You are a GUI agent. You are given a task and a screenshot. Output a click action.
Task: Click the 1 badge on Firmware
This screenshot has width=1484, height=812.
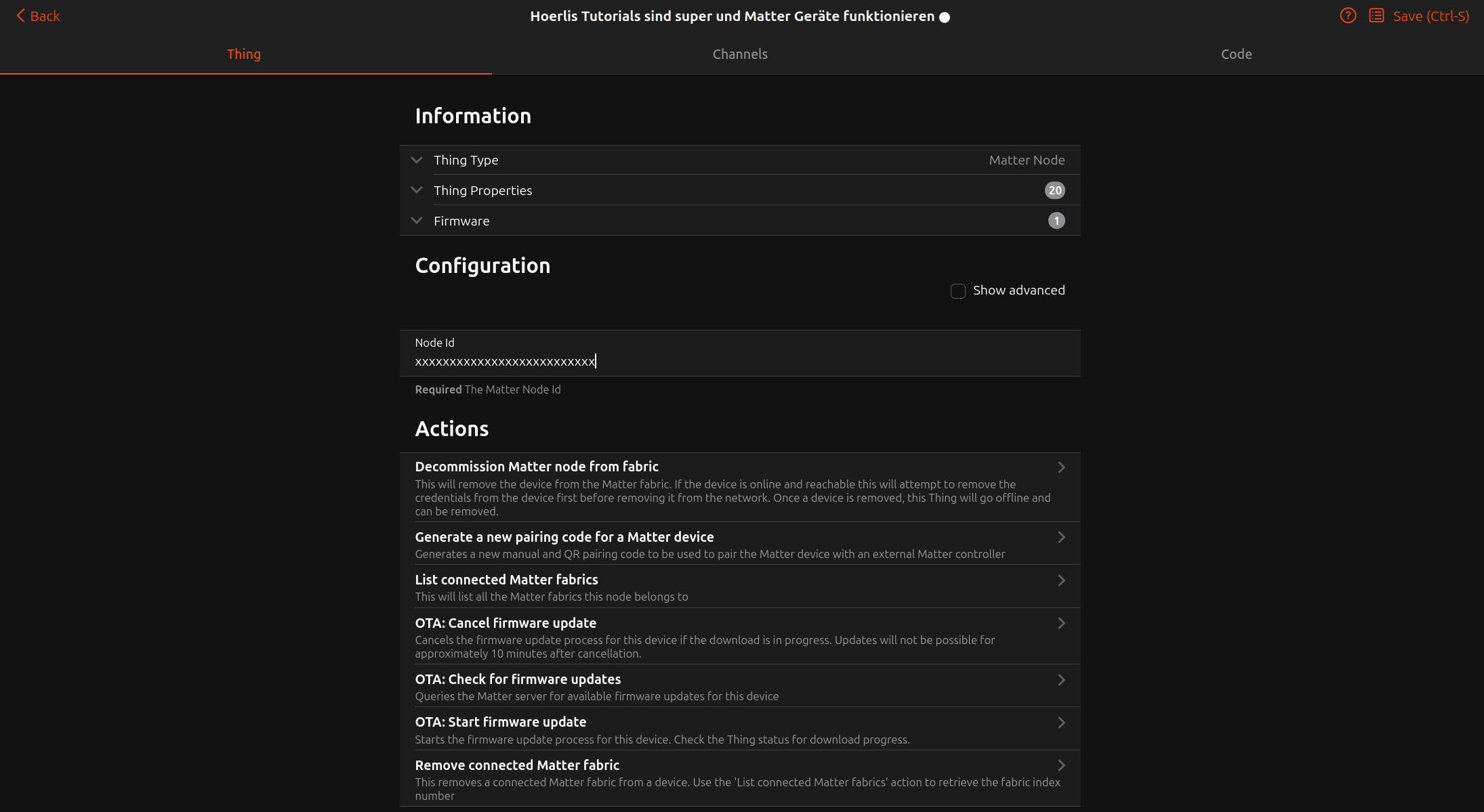point(1056,221)
